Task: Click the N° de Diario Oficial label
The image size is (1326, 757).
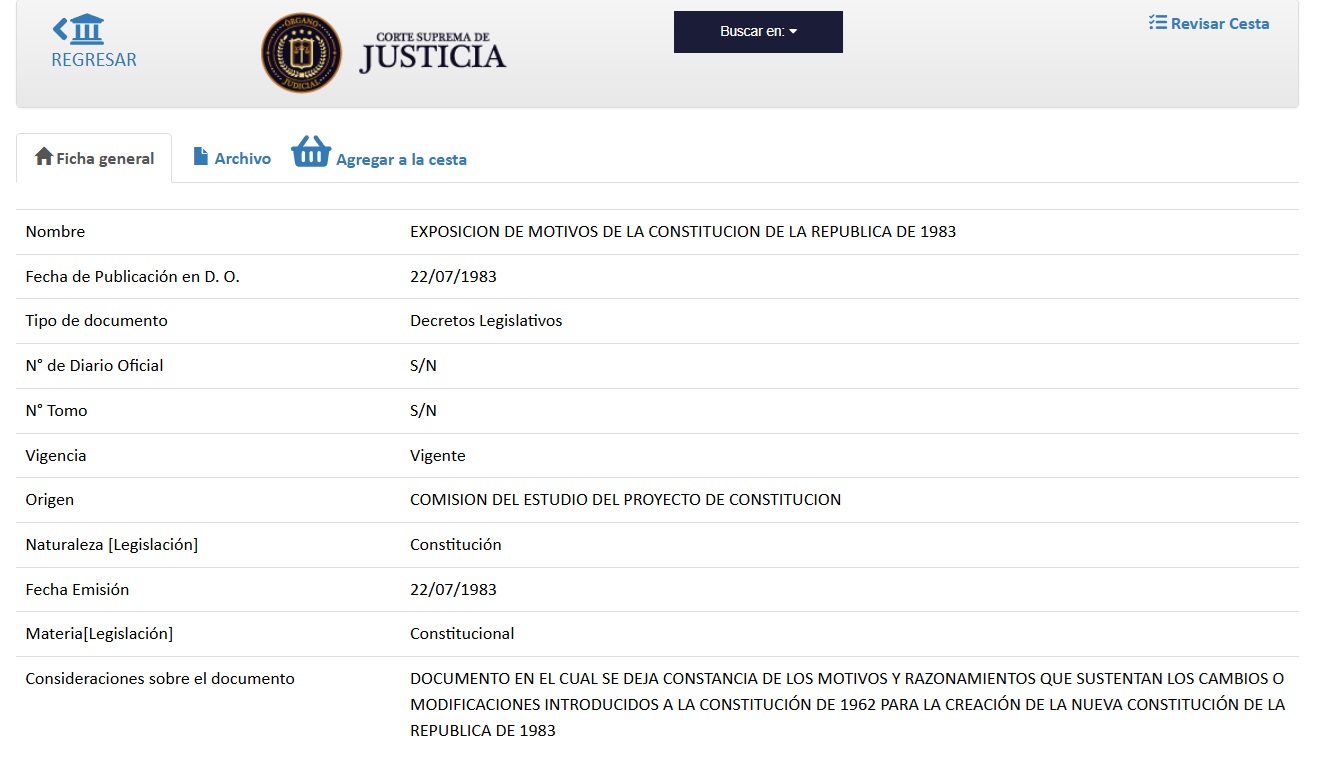Action: point(94,365)
